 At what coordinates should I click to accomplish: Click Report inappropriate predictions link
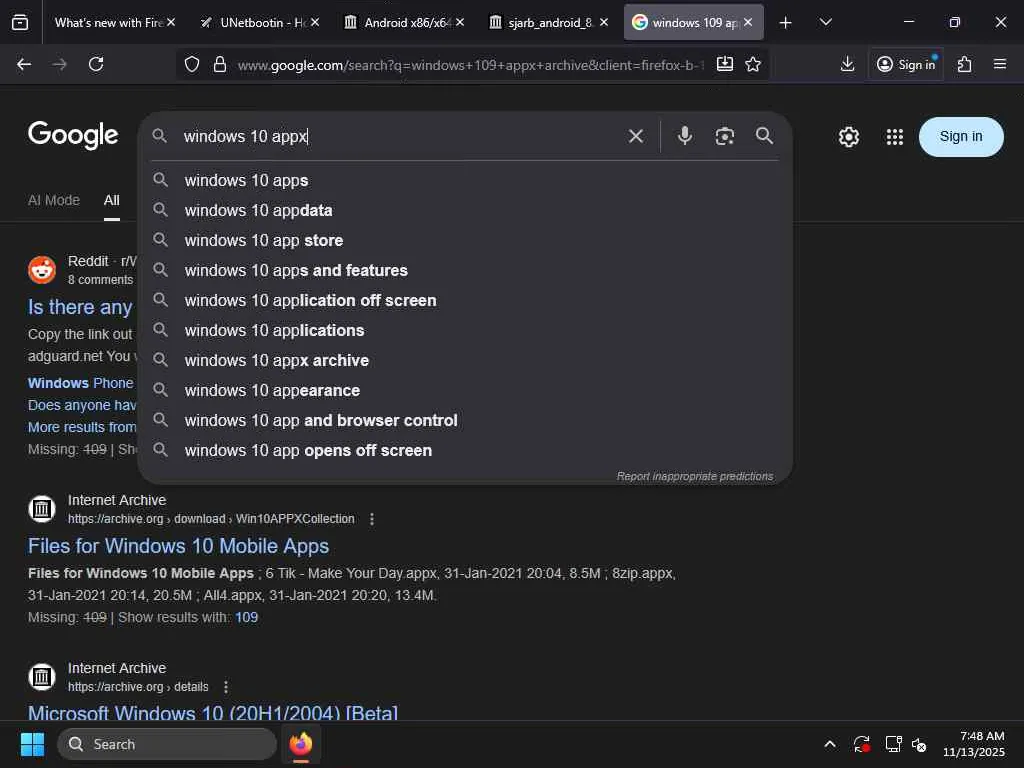click(x=695, y=476)
